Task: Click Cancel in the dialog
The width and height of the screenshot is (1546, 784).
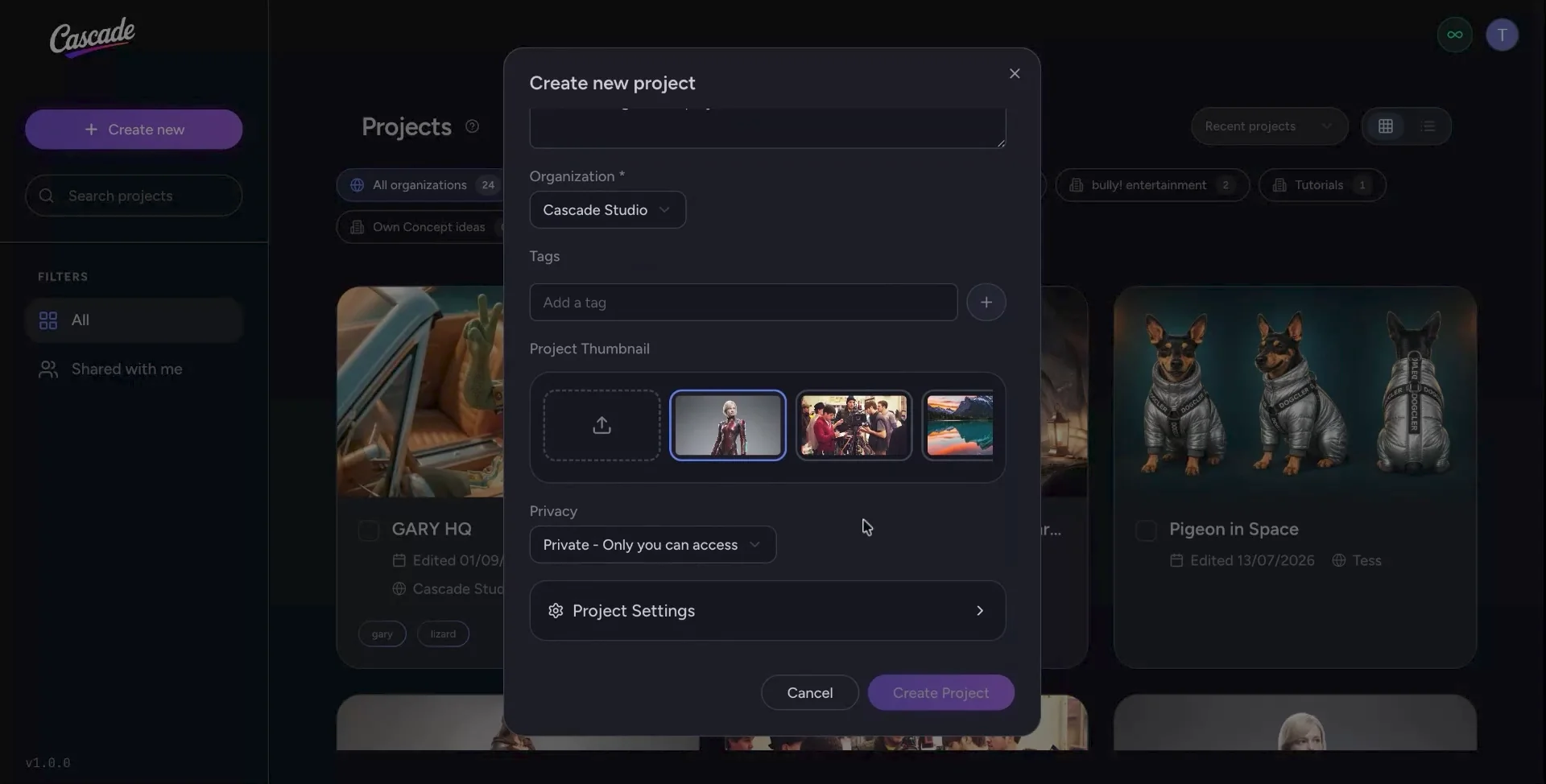Action: coord(810,693)
